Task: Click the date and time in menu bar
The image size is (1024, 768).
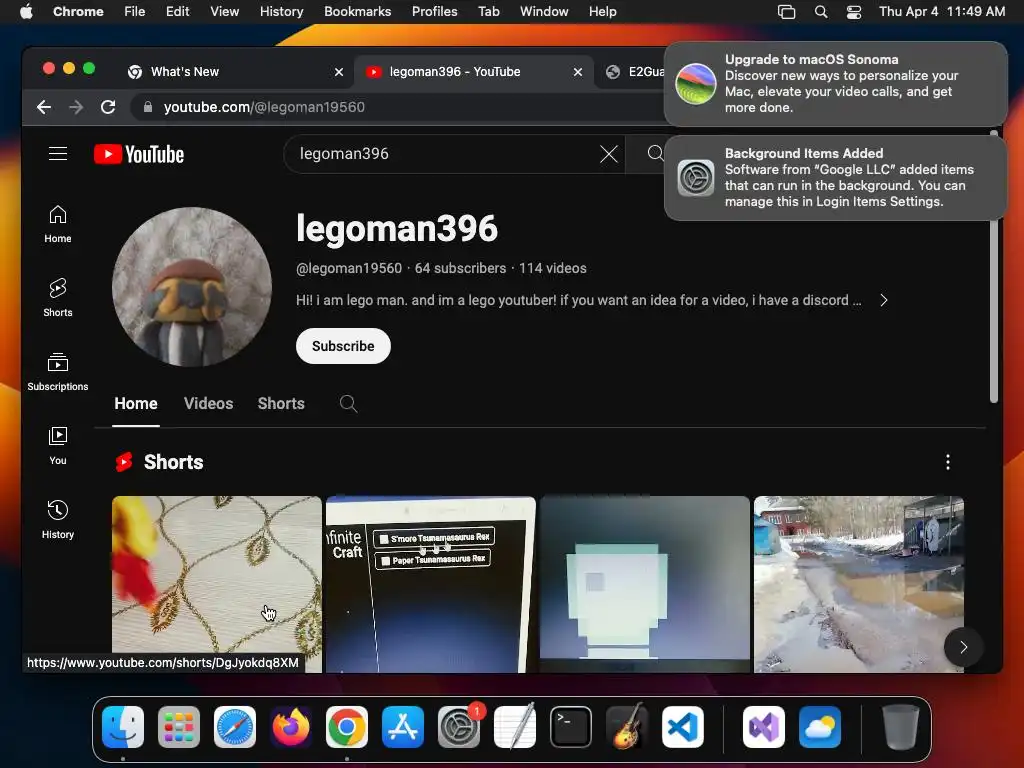Action: 942,12
